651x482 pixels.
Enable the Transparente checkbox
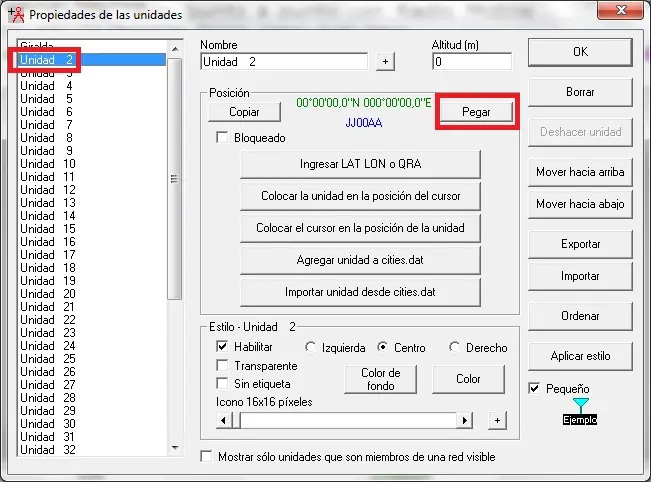[222, 365]
